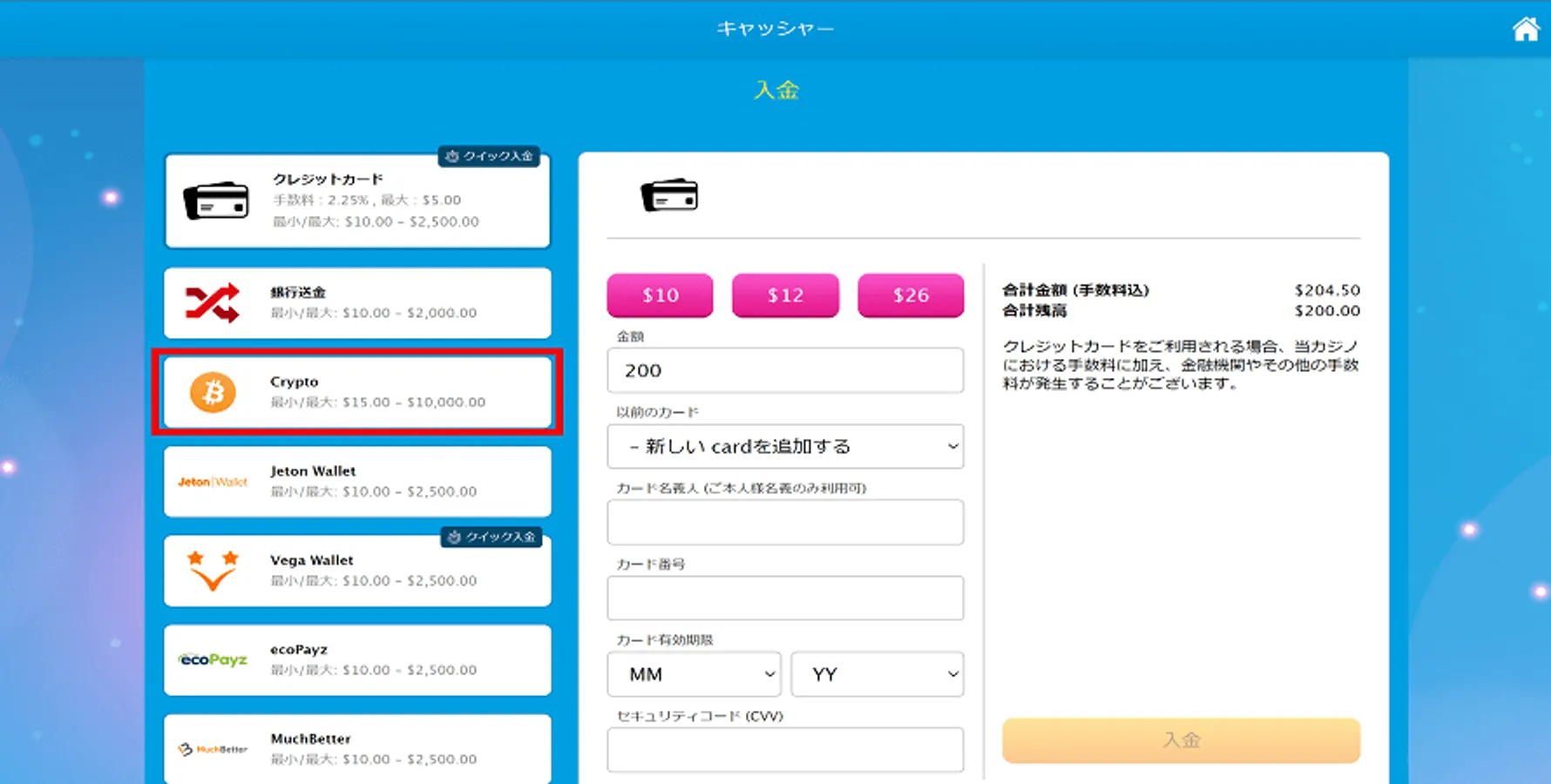Choose the $26 preset amount
Image resolution: width=1551 pixels, height=784 pixels.
[911, 295]
